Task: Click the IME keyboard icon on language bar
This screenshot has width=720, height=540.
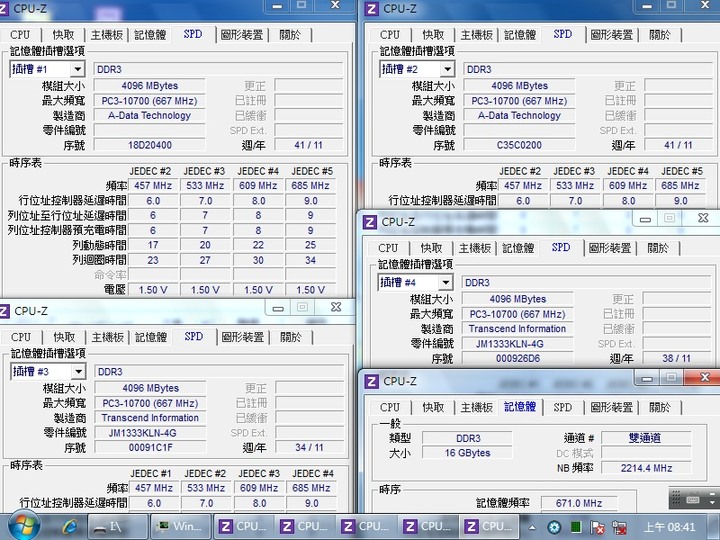Action: tap(693, 499)
